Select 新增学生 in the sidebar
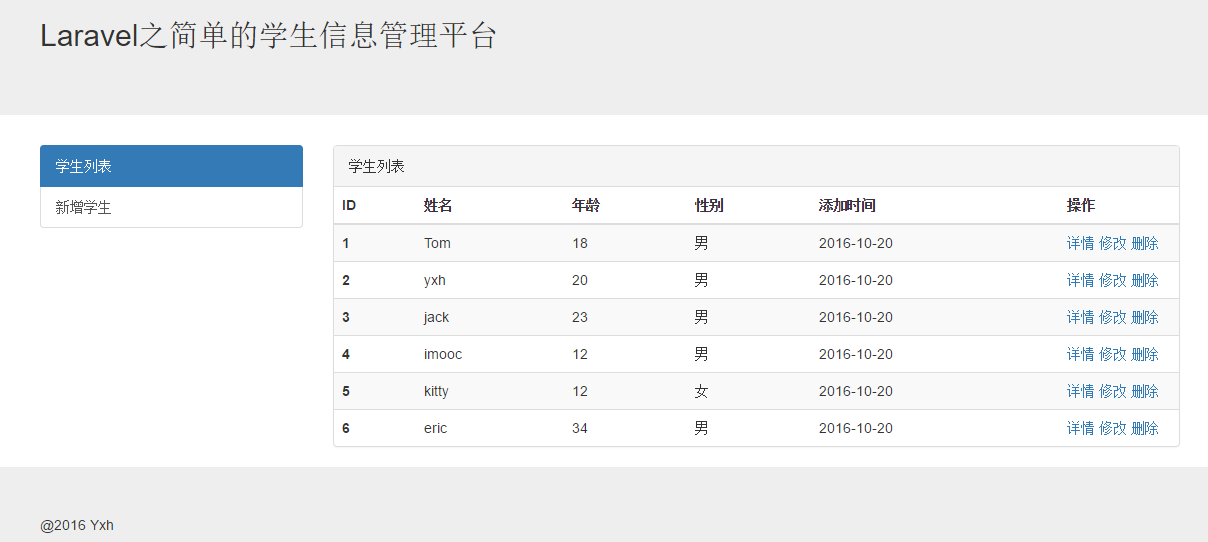The width and height of the screenshot is (1208, 542). click(171, 207)
